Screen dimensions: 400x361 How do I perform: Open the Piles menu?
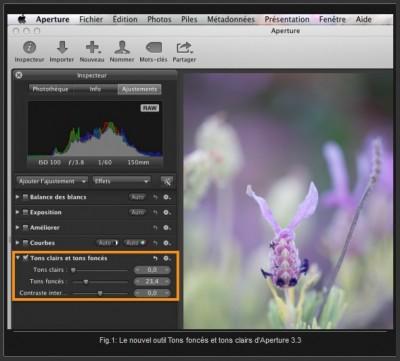click(x=189, y=19)
